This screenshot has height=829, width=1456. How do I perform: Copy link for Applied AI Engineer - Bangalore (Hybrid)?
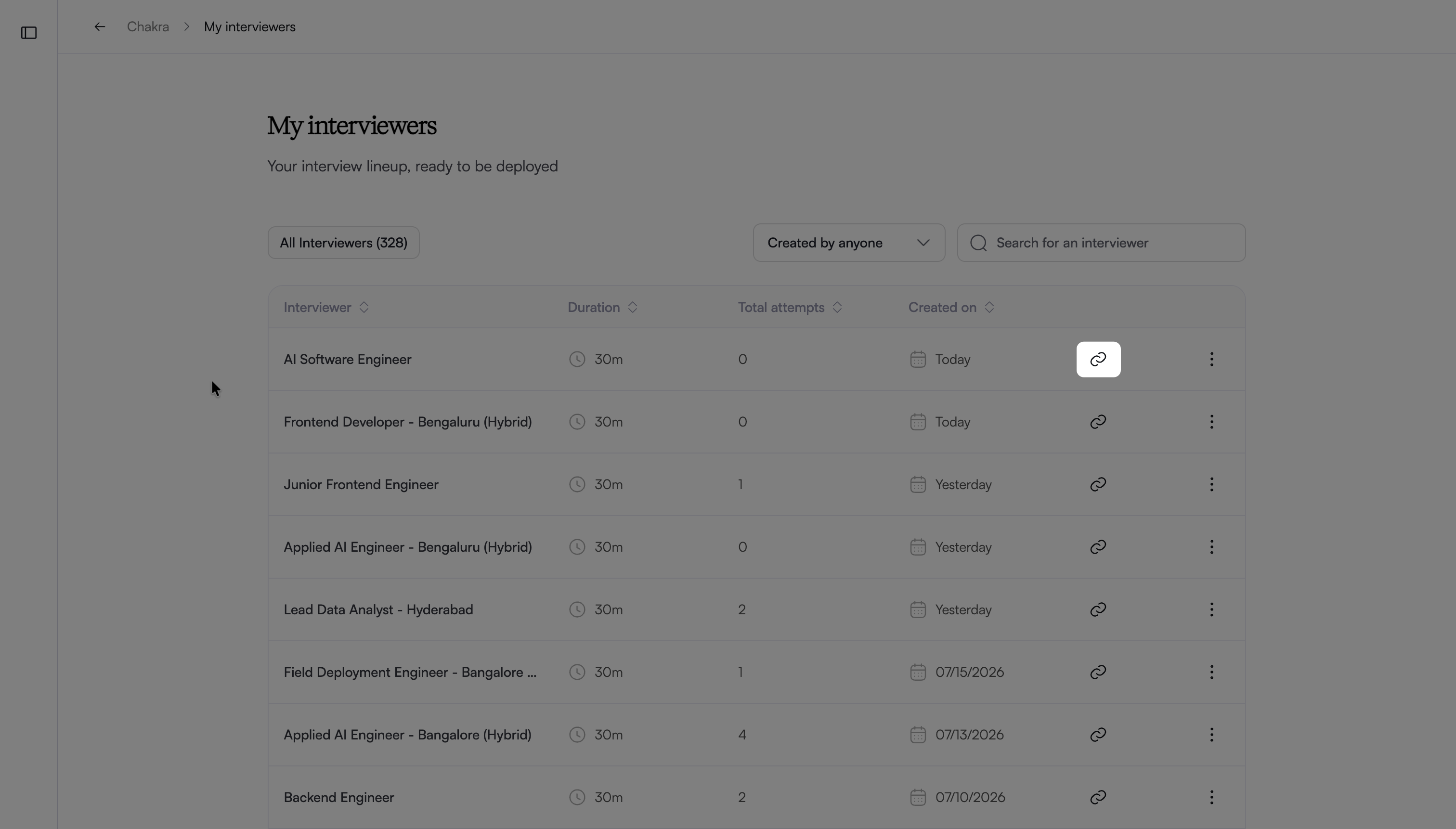click(1098, 735)
